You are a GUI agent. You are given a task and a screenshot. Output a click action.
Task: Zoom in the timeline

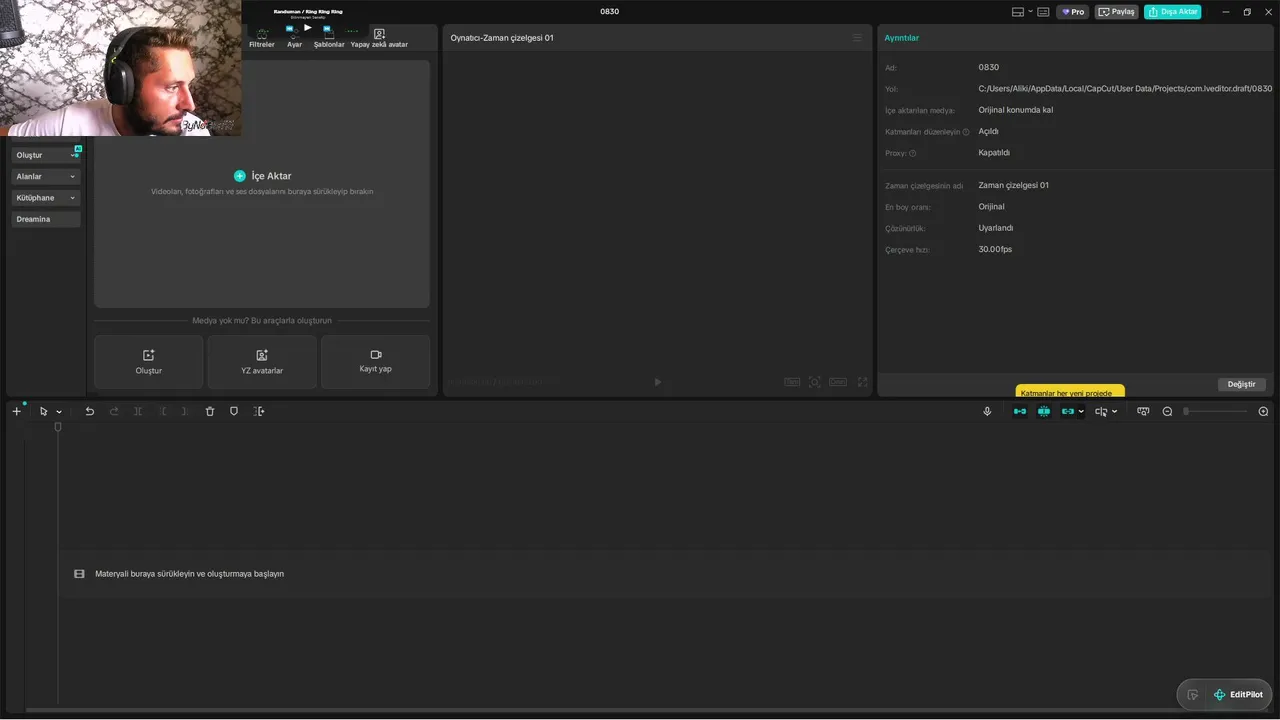1263,411
